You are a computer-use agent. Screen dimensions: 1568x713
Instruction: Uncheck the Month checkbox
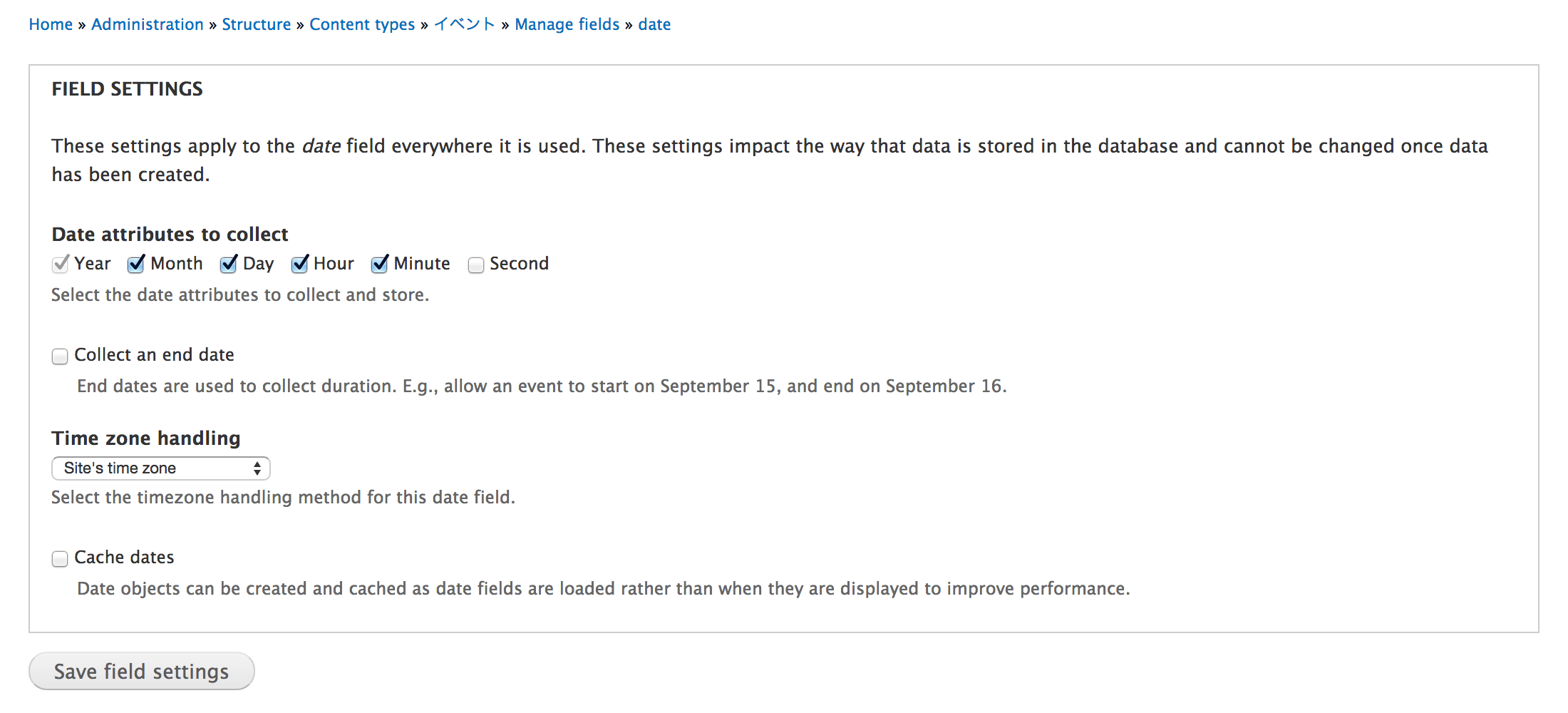[135, 265]
